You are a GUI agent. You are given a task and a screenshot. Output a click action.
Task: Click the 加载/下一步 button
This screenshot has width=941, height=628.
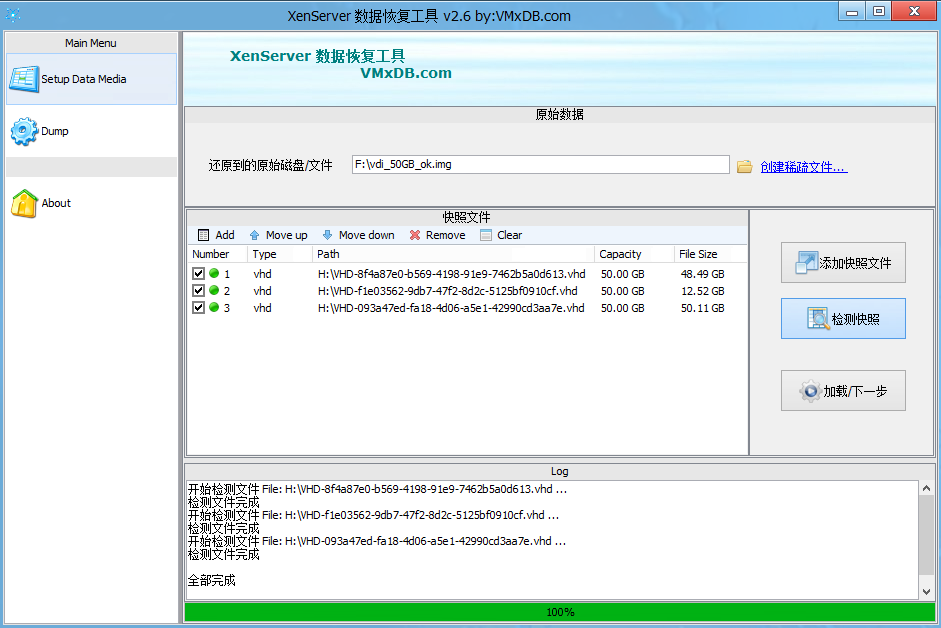pos(843,391)
